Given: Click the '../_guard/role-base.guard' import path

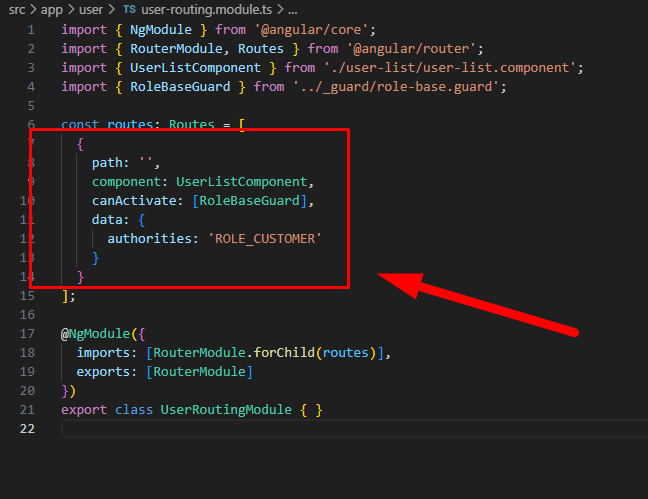Looking at the screenshot, I should point(401,87).
